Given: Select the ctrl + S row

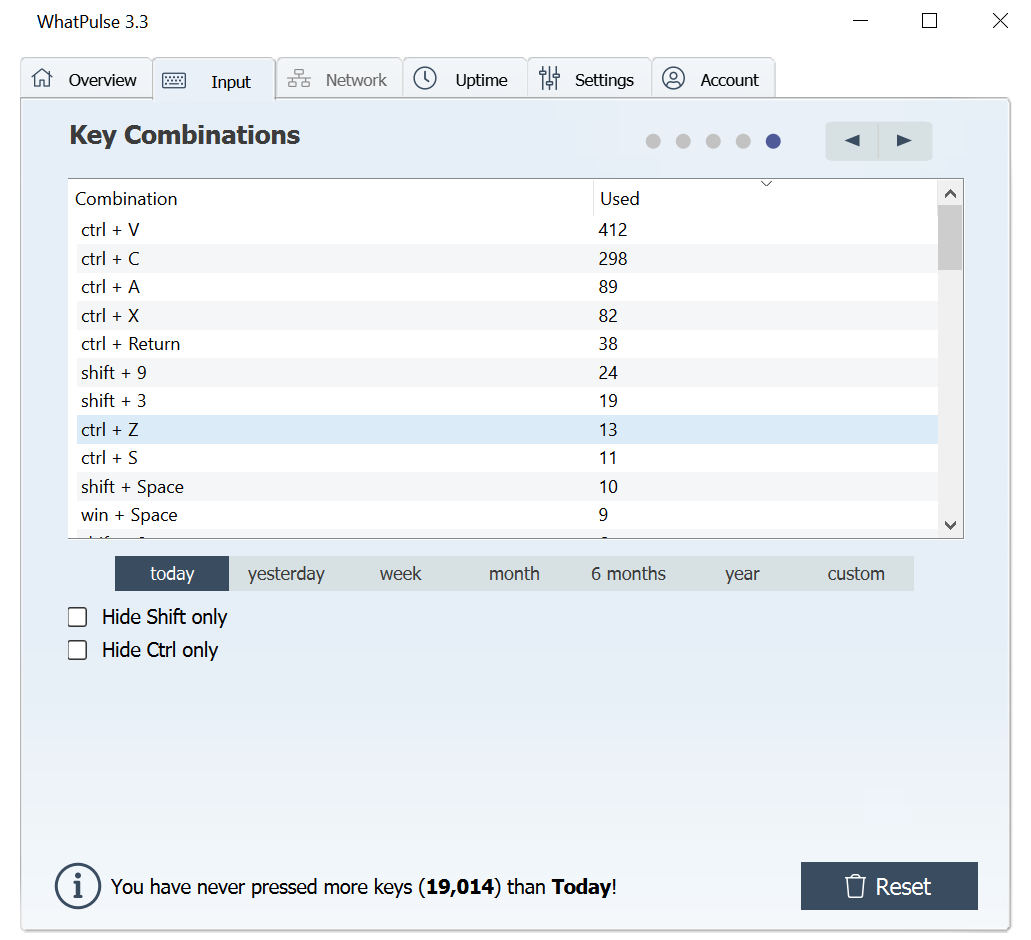Looking at the screenshot, I should (x=507, y=458).
